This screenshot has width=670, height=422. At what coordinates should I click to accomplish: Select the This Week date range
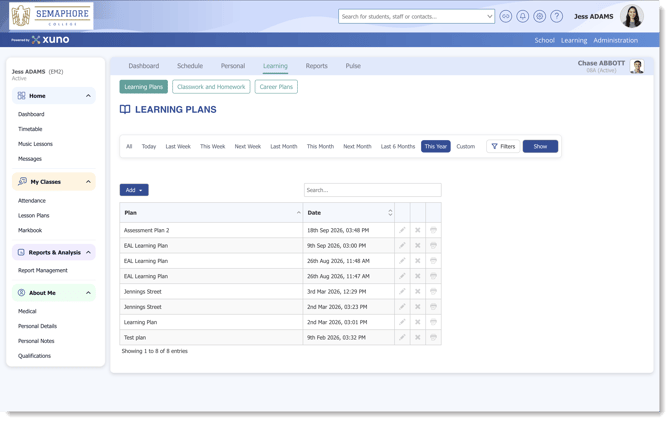[x=212, y=147]
